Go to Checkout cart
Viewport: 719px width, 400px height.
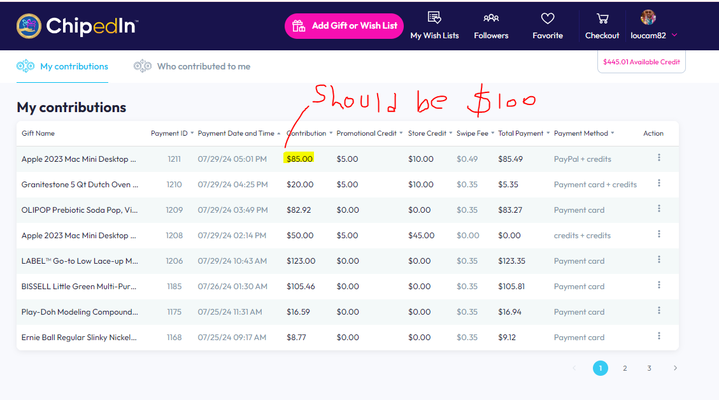(x=602, y=26)
